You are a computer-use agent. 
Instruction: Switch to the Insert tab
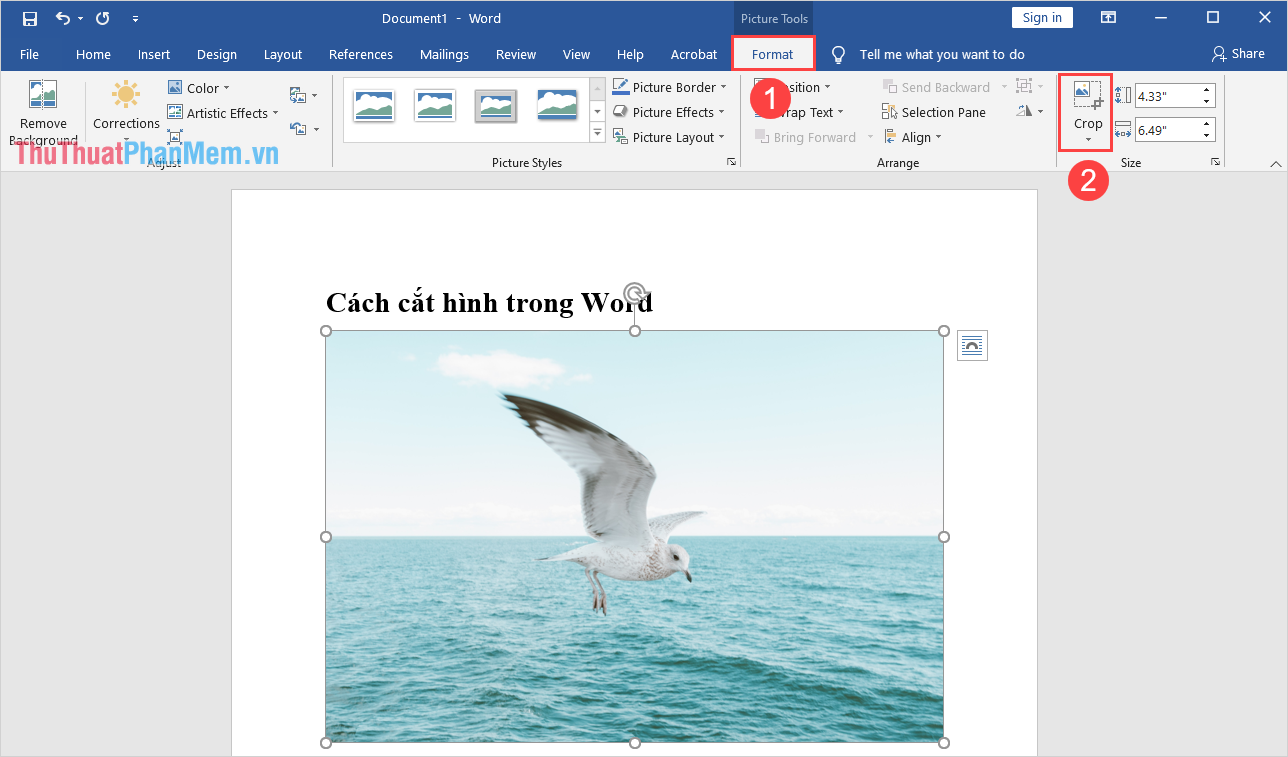[154, 54]
